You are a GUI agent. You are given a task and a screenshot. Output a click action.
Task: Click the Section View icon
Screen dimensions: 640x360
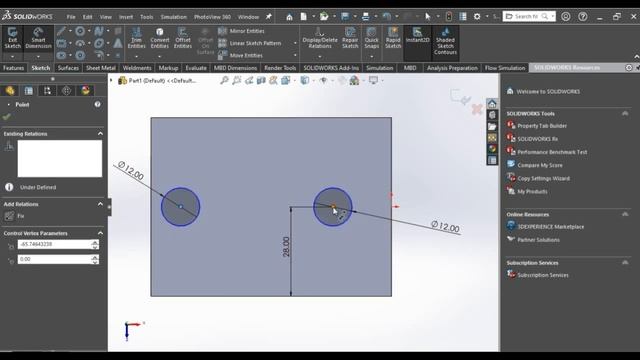click(x=261, y=80)
